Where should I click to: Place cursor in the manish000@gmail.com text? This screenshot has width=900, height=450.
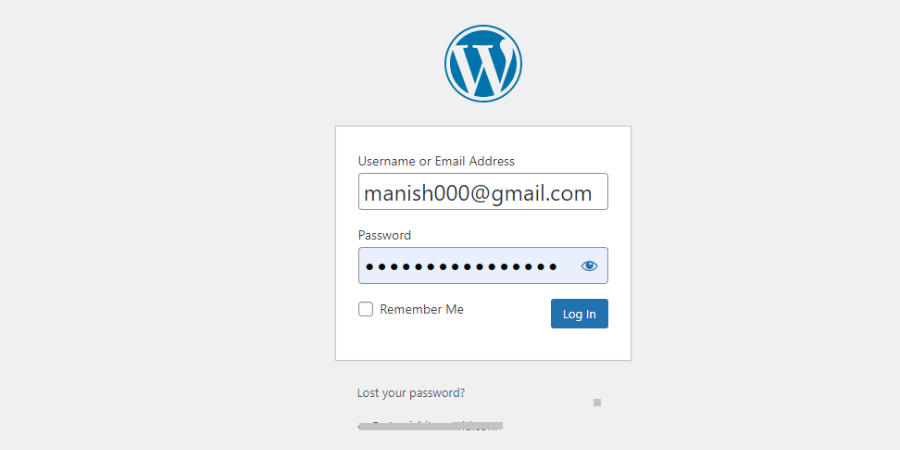pyautogui.click(x=478, y=193)
